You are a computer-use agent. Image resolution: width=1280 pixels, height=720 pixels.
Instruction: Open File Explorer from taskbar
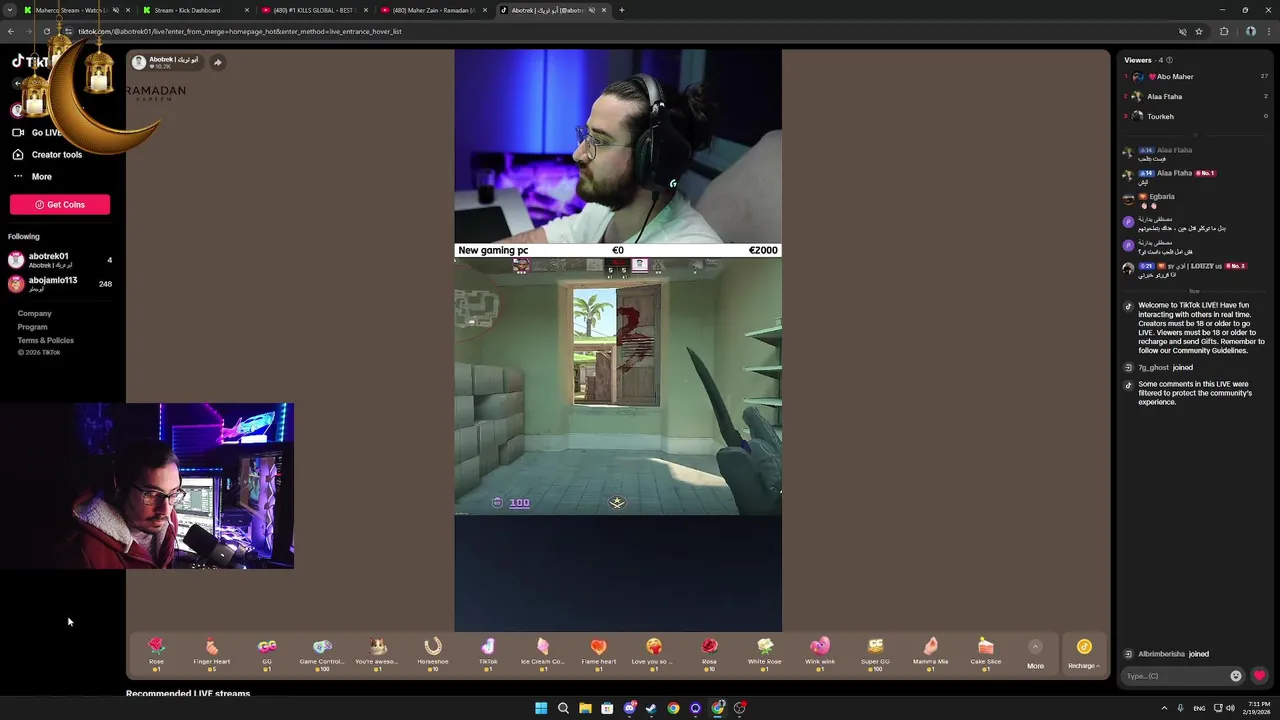(x=585, y=708)
